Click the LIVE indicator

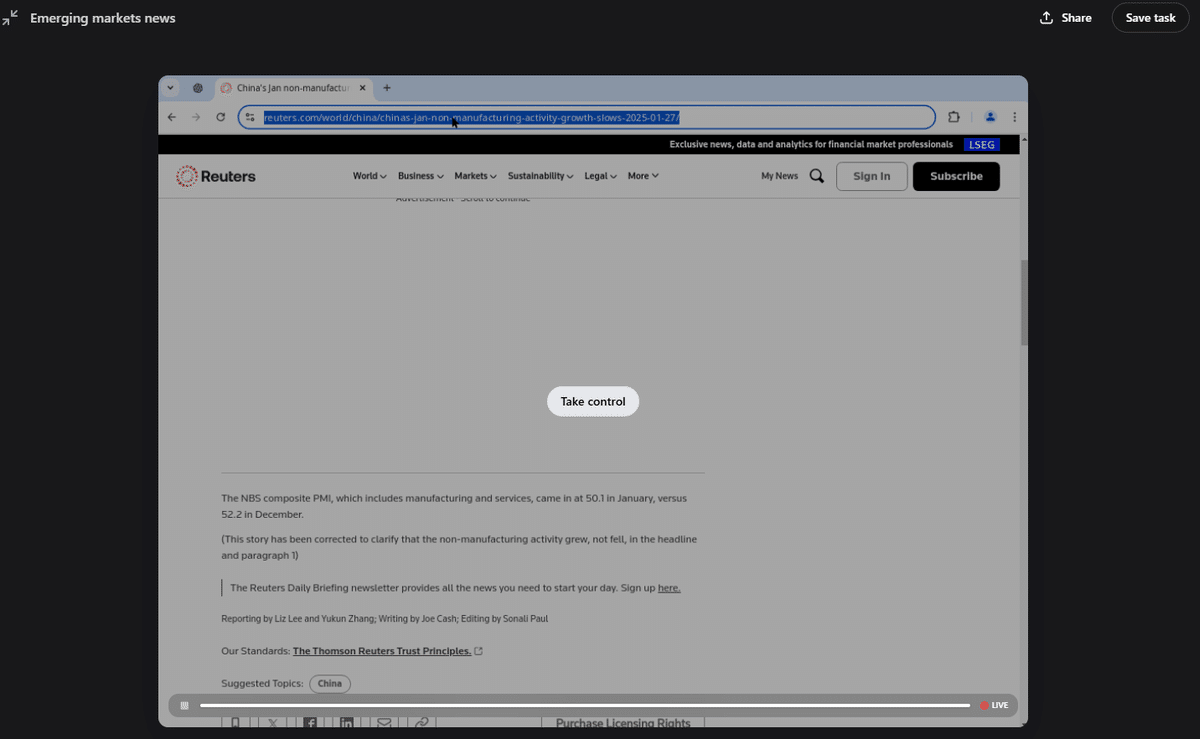click(994, 705)
